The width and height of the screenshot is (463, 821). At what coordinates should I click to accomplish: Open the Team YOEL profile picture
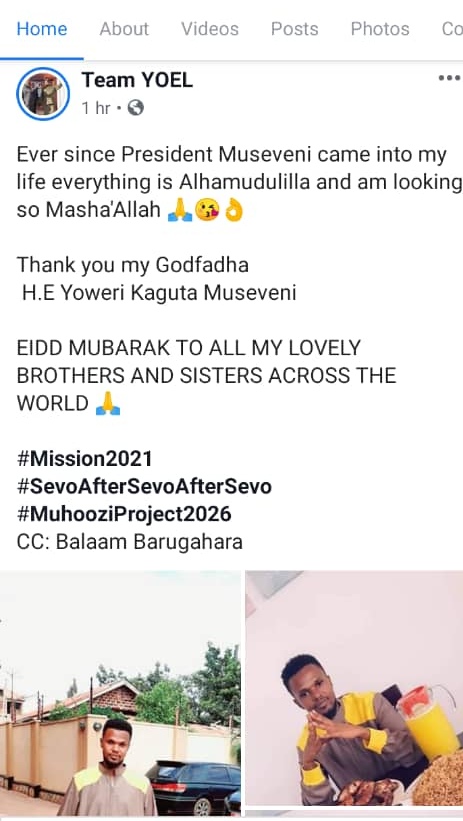pyautogui.click(x=43, y=94)
